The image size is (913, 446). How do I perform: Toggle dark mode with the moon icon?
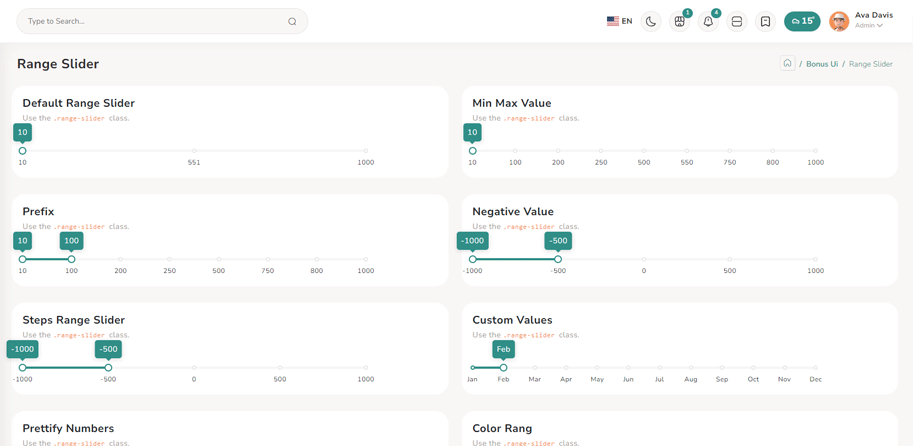pyautogui.click(x=651, y=21)
